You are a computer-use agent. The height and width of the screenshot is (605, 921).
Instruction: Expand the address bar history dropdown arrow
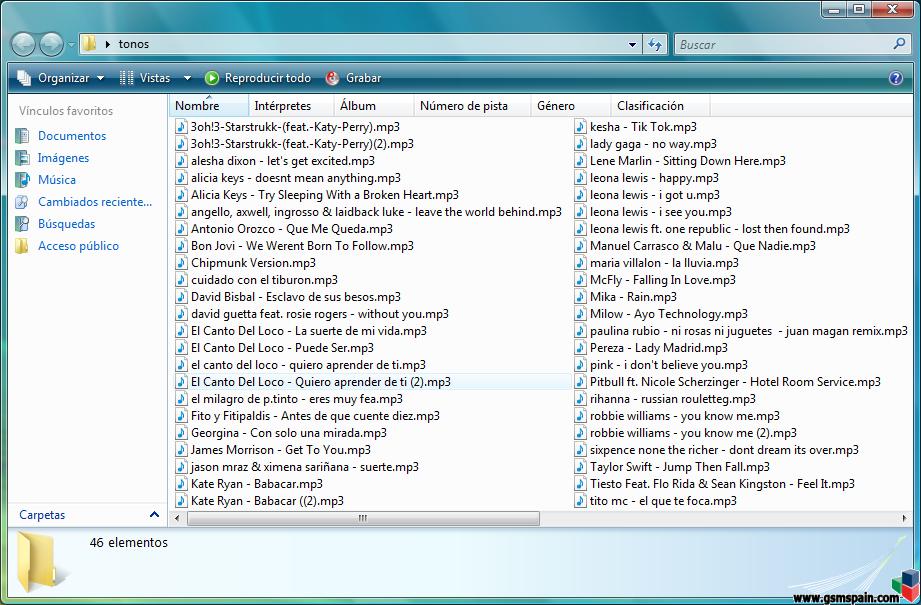(632, 45)
